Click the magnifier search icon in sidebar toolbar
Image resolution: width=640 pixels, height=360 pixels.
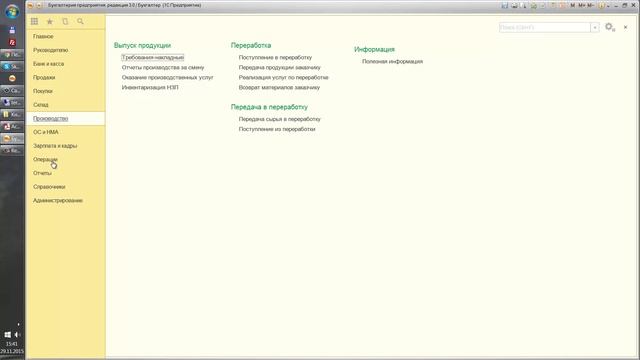(80, 21)
